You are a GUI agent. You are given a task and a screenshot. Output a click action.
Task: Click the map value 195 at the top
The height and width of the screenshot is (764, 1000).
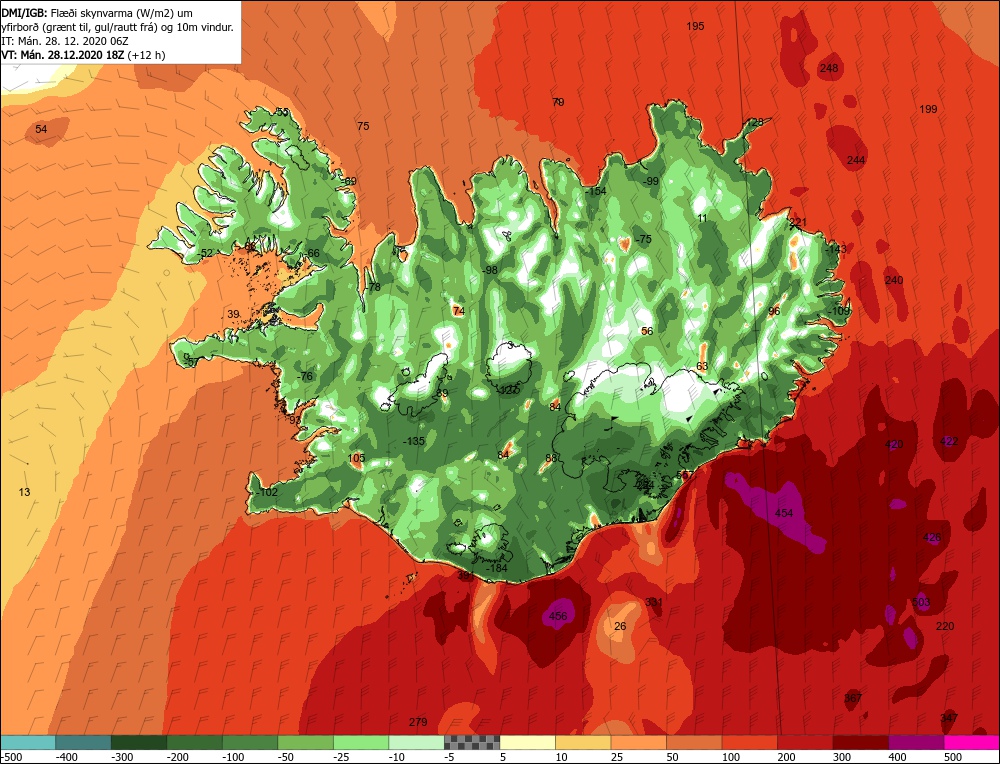695,26
